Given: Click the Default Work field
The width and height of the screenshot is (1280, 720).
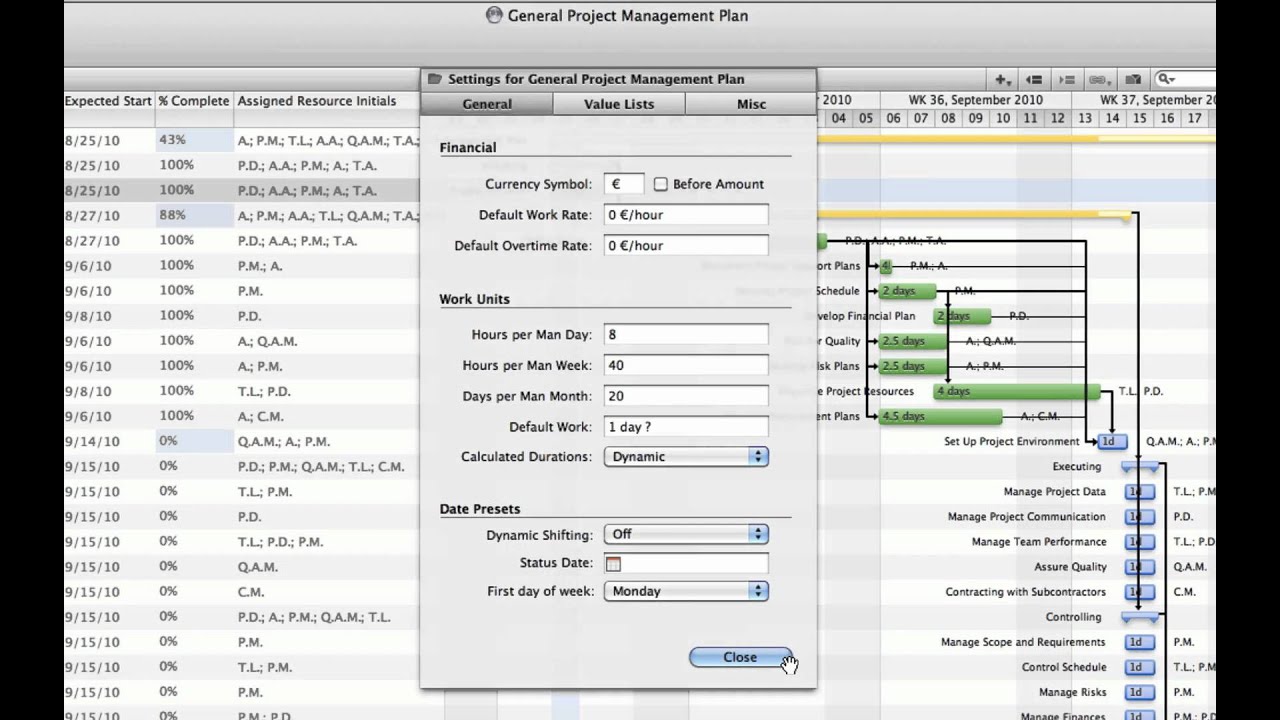Looking at the screenshot, I should coord(686,427).
